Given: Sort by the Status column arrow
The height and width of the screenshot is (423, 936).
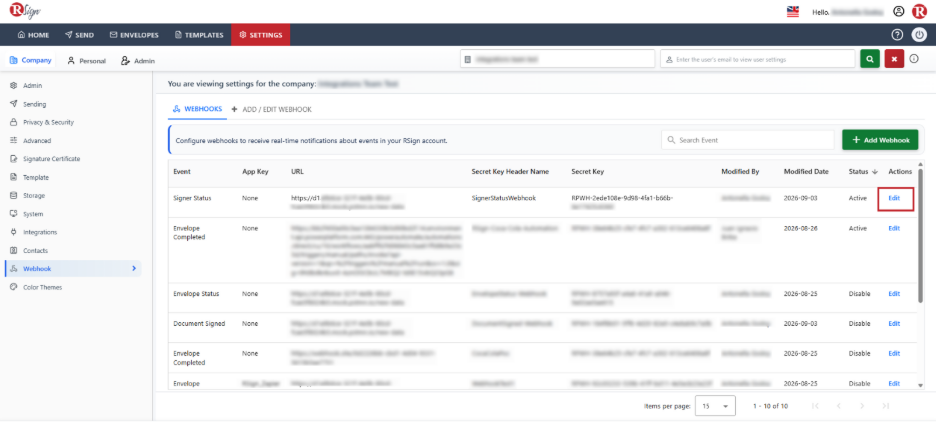Looking at the screenshot, I should pos(875,172).
